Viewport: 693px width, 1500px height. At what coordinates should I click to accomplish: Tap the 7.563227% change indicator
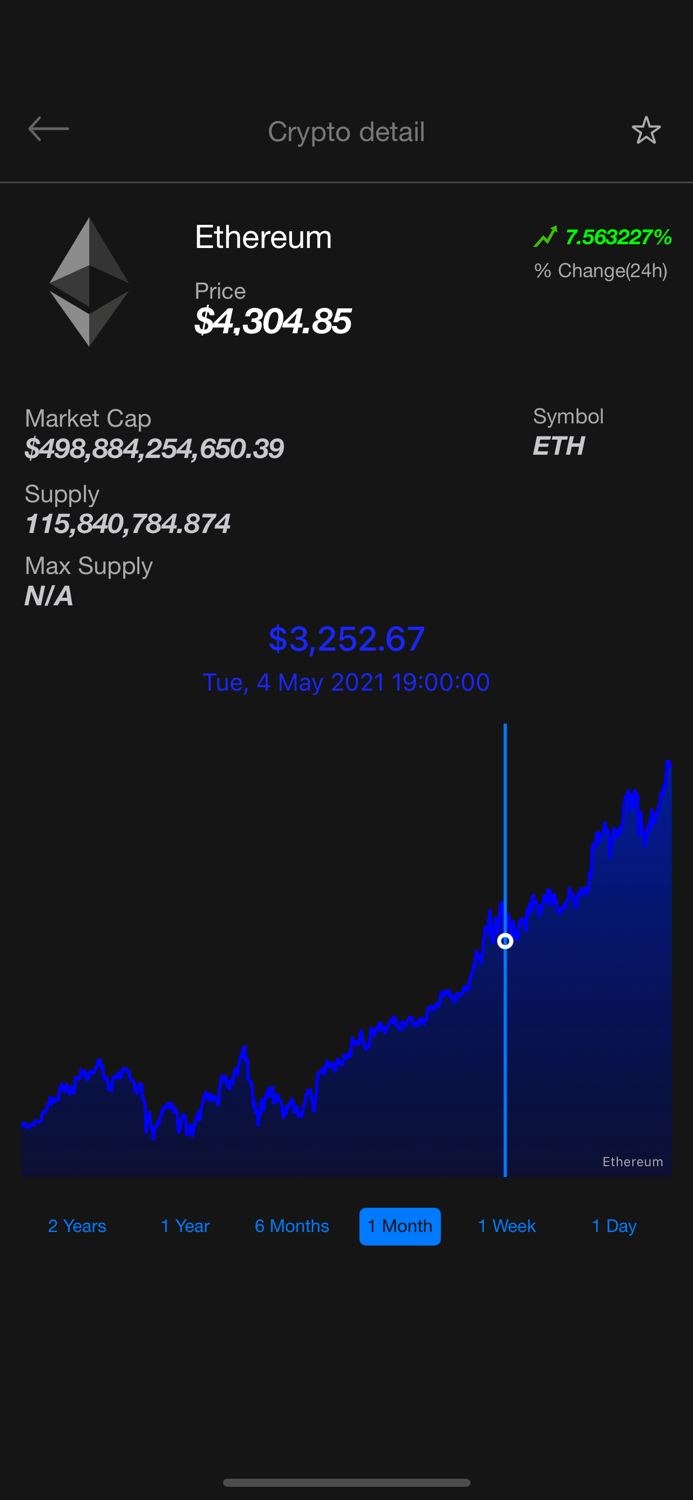[617, 237]
